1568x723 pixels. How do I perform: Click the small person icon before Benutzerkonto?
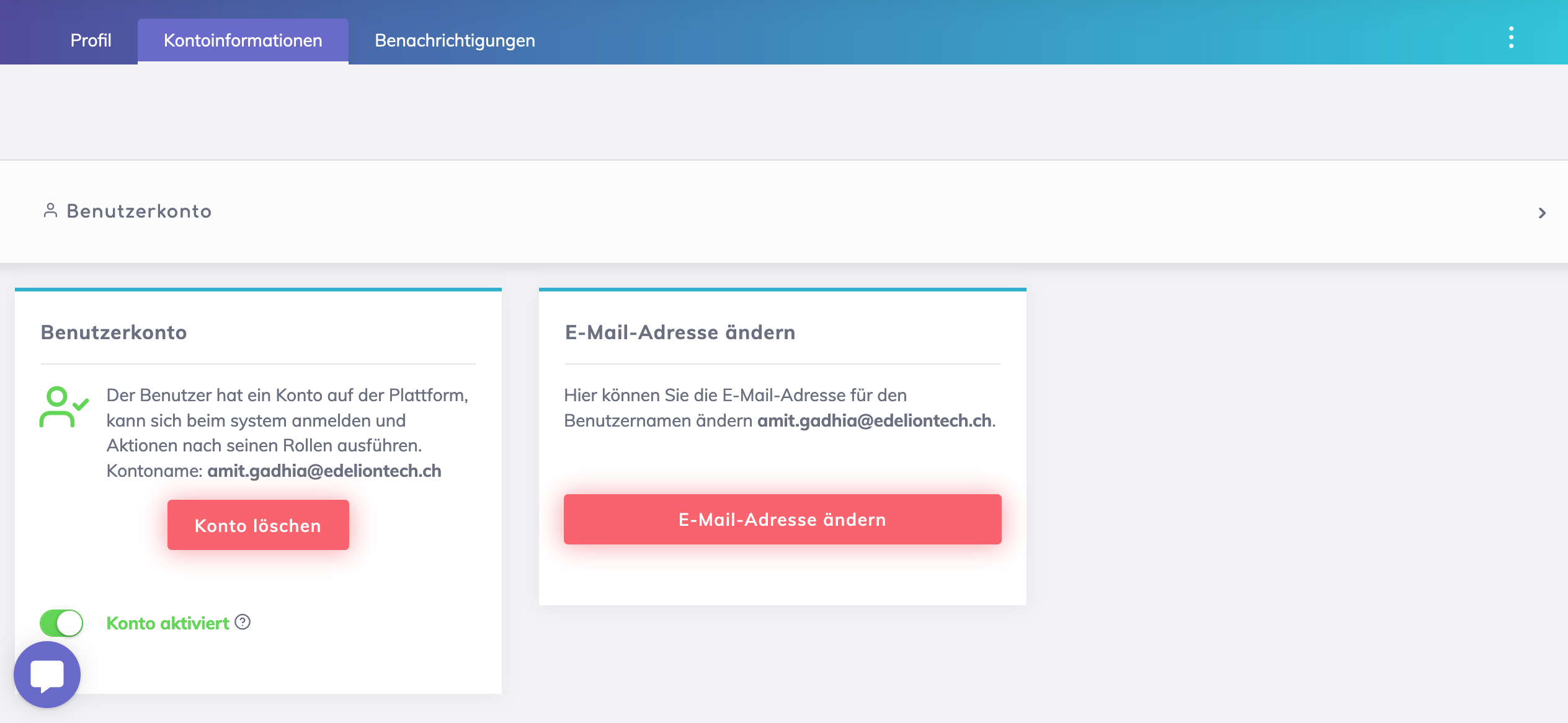pos(50,211)
